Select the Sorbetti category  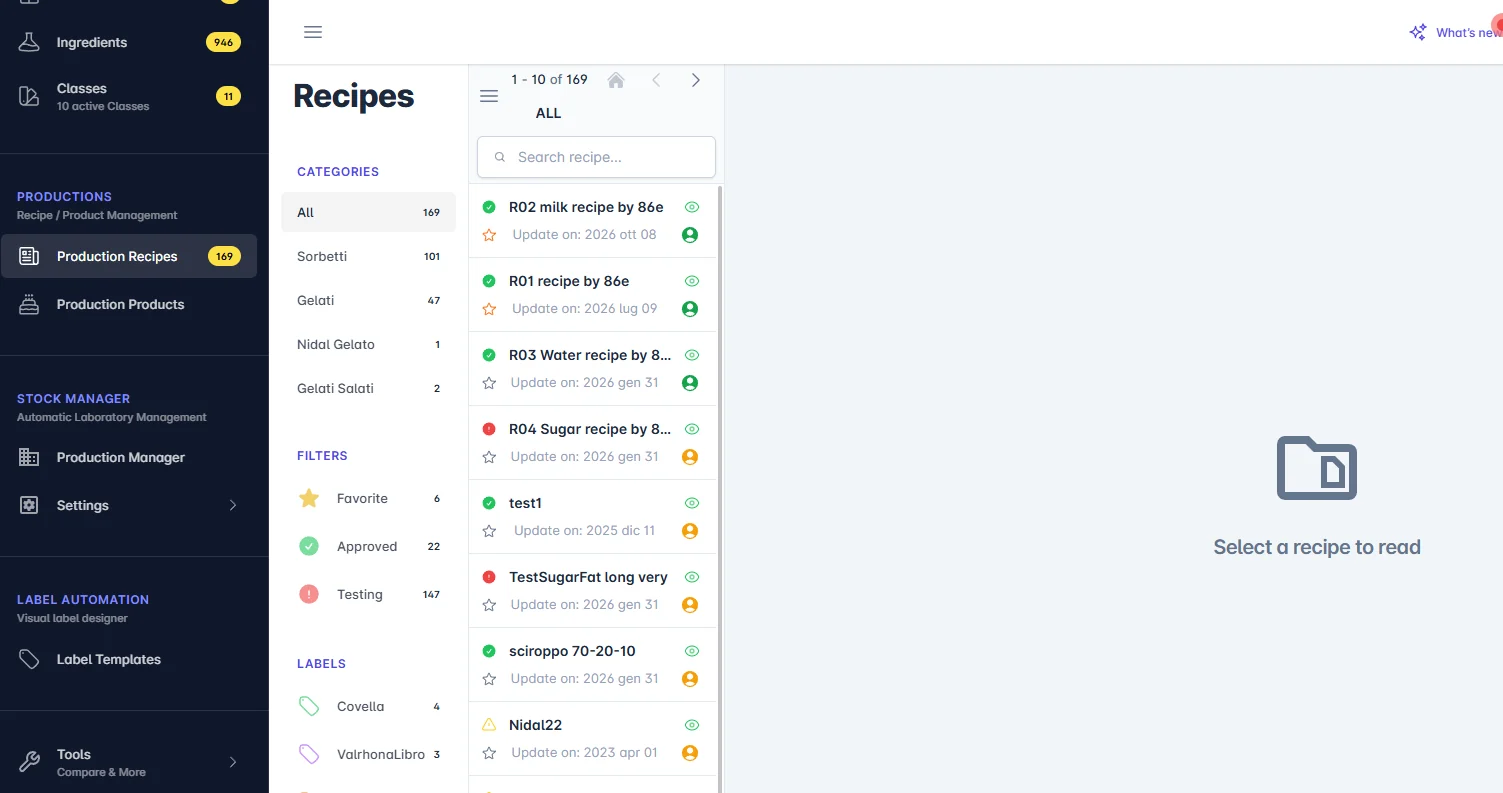[368, 256]
